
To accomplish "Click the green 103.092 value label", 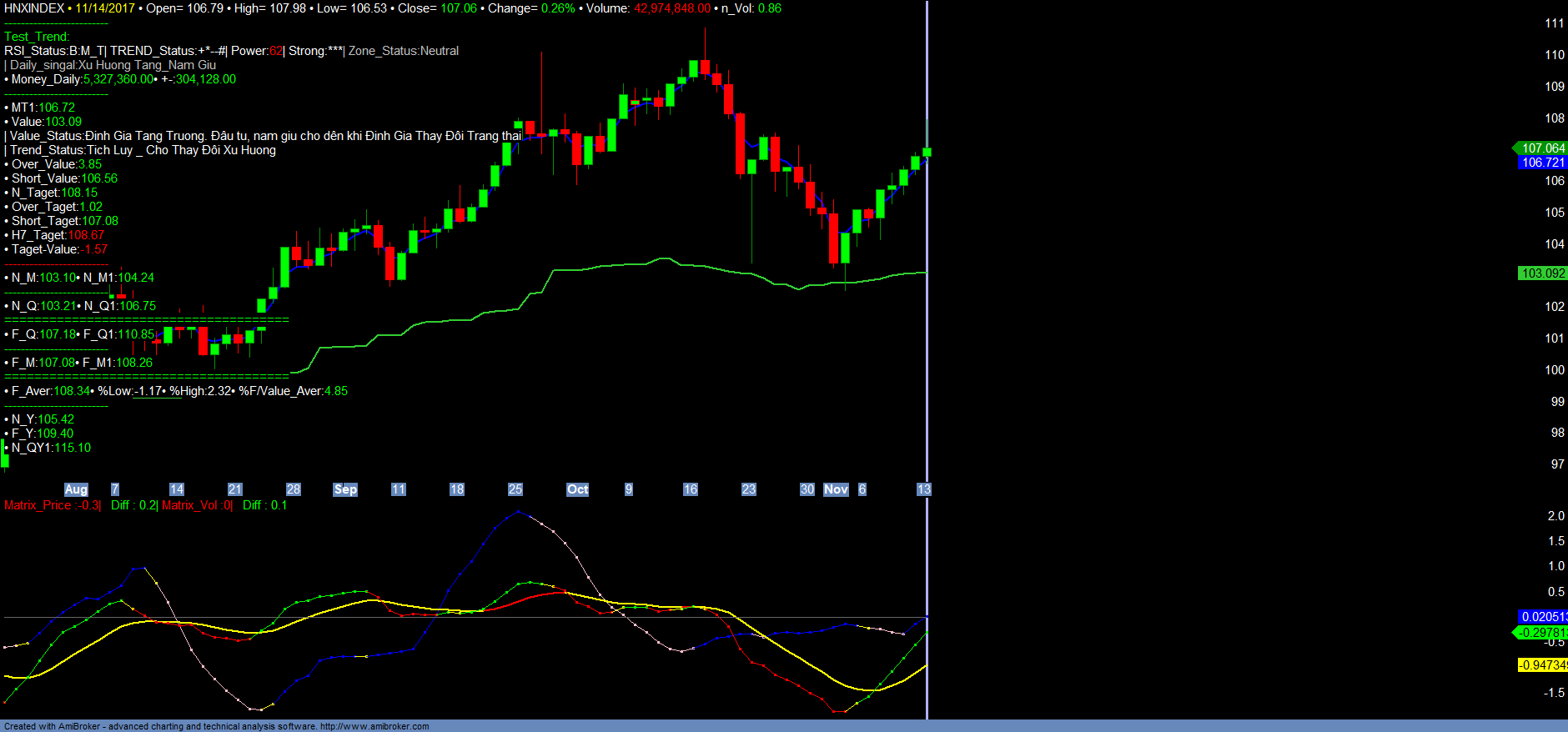I will tap(1542, 273).
